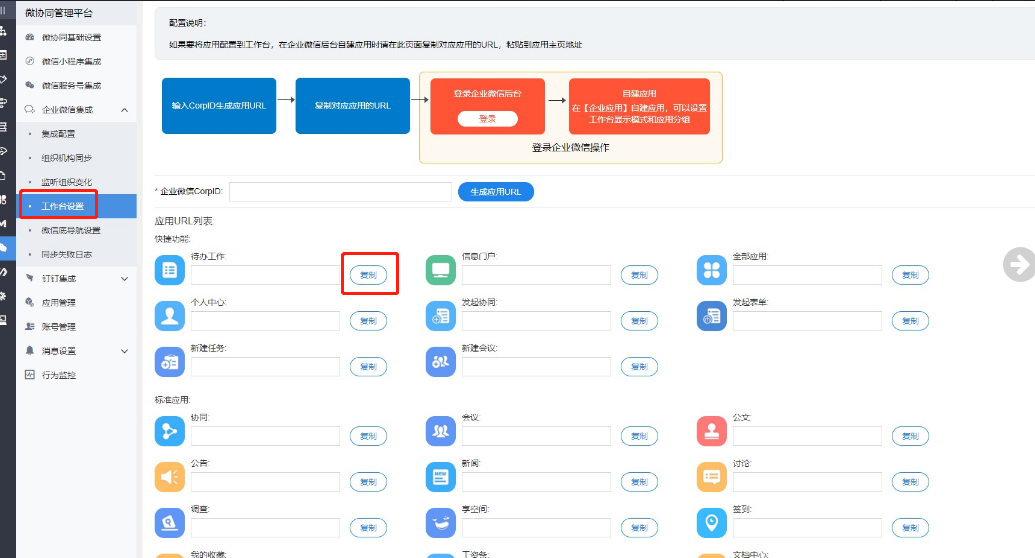This screenshot has height=558, width=1035.
Task: Click the 个人中心 person icon
Action: coord(170,316)
